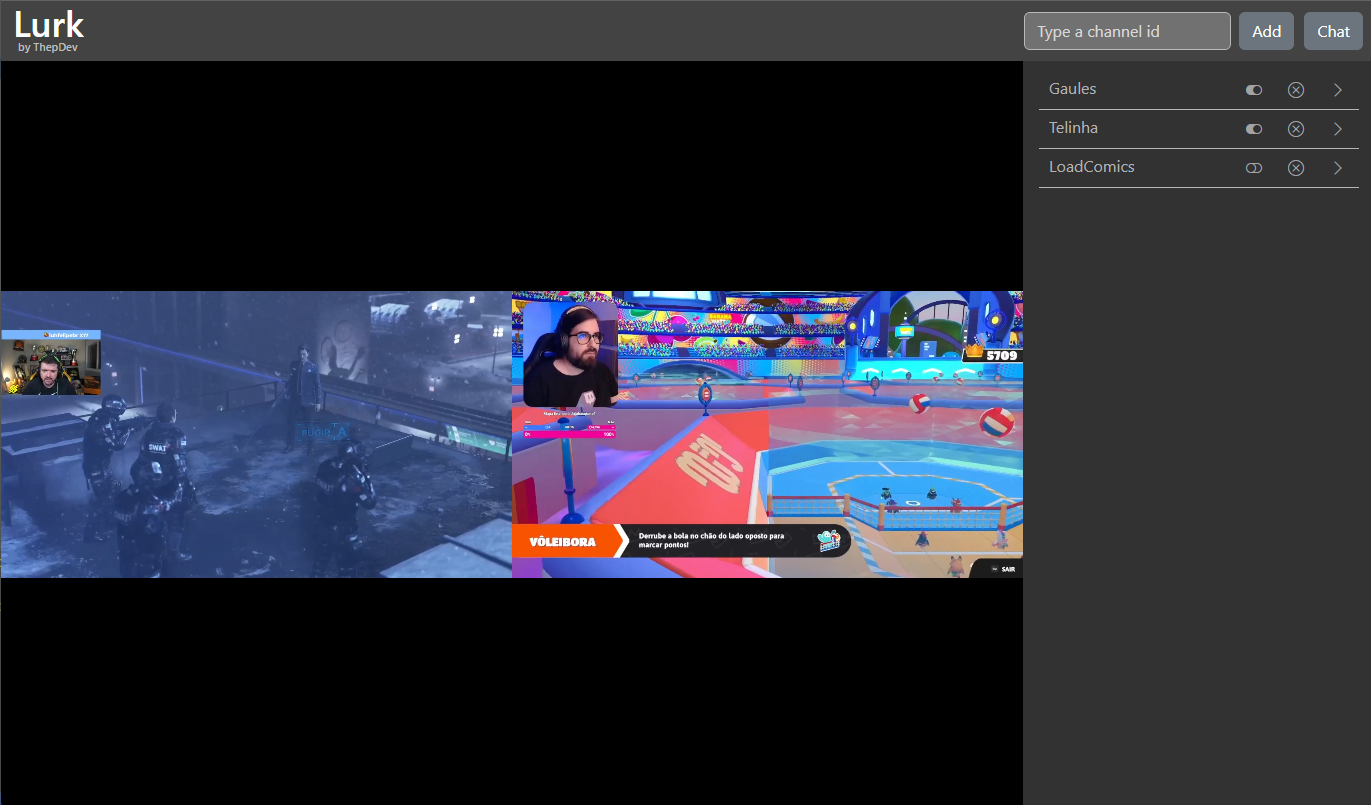Viewport: 1371px width, 805px height.
Task: Click the bearded streamer webcam overlay
Action: tap(571, 354)
